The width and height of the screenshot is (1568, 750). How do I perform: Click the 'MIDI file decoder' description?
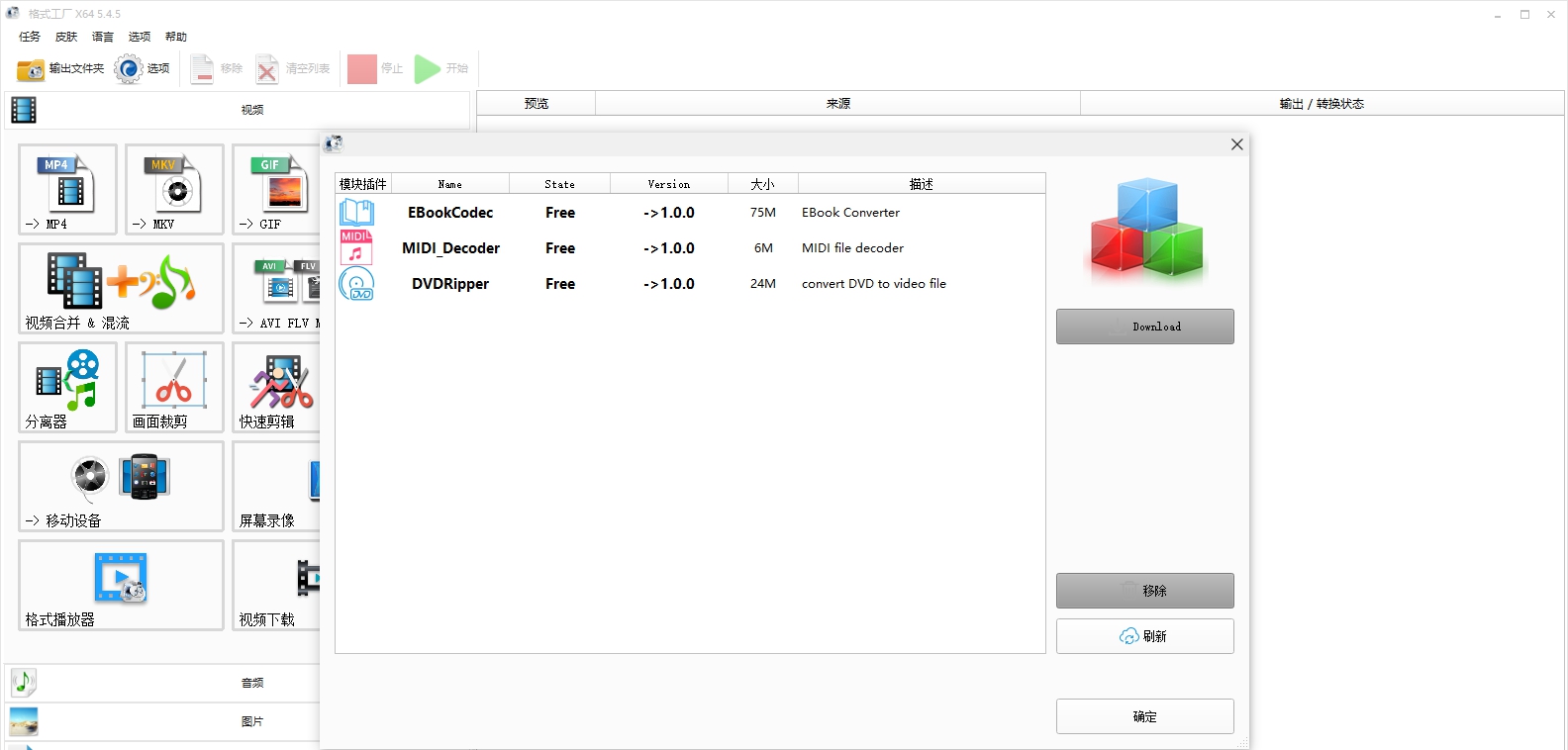[x=852, y=248]
